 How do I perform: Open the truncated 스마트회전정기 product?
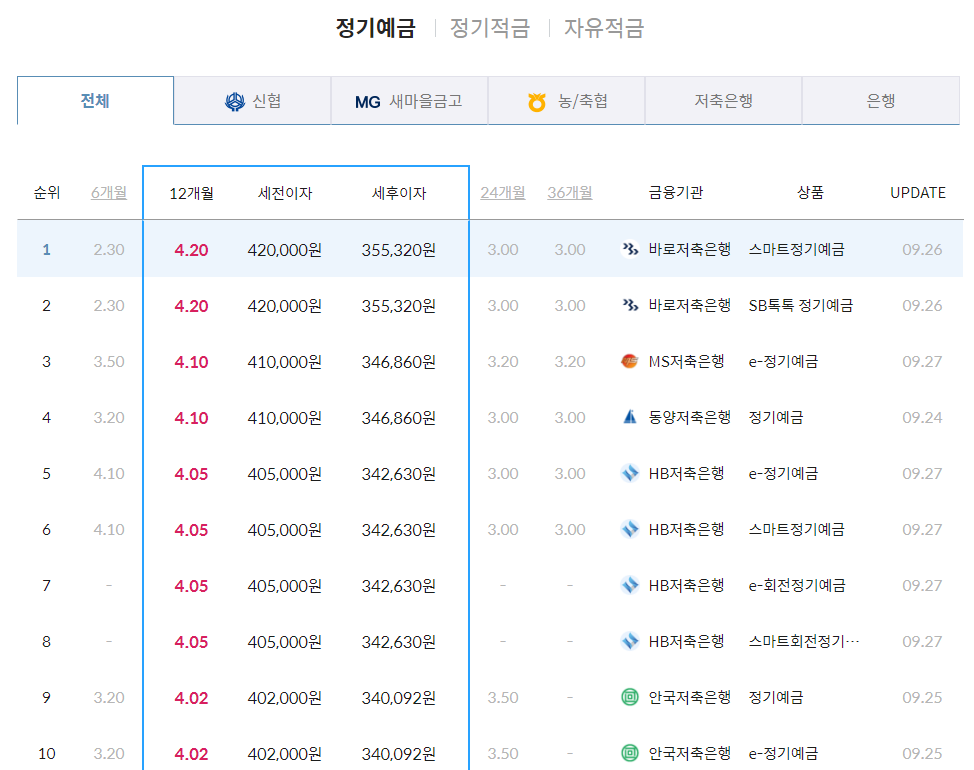coord(804,641)
